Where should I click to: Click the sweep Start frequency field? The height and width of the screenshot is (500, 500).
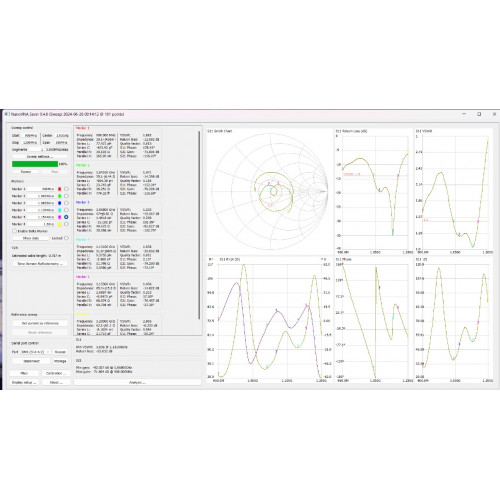point(30,136)
